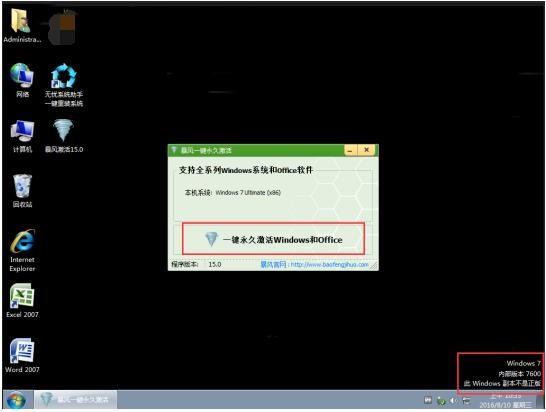This screenshot has width=546, height=412.
Task: Click the green-check security tray icon
Action: click(x=441, y=401)
